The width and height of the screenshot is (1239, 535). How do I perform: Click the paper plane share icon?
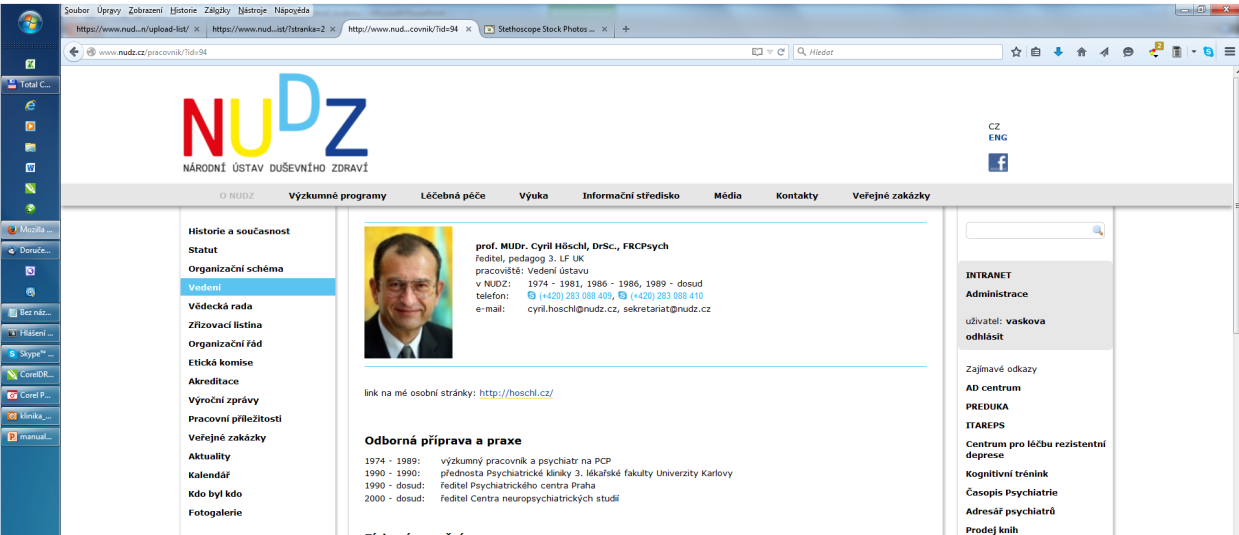(1104, 52)
